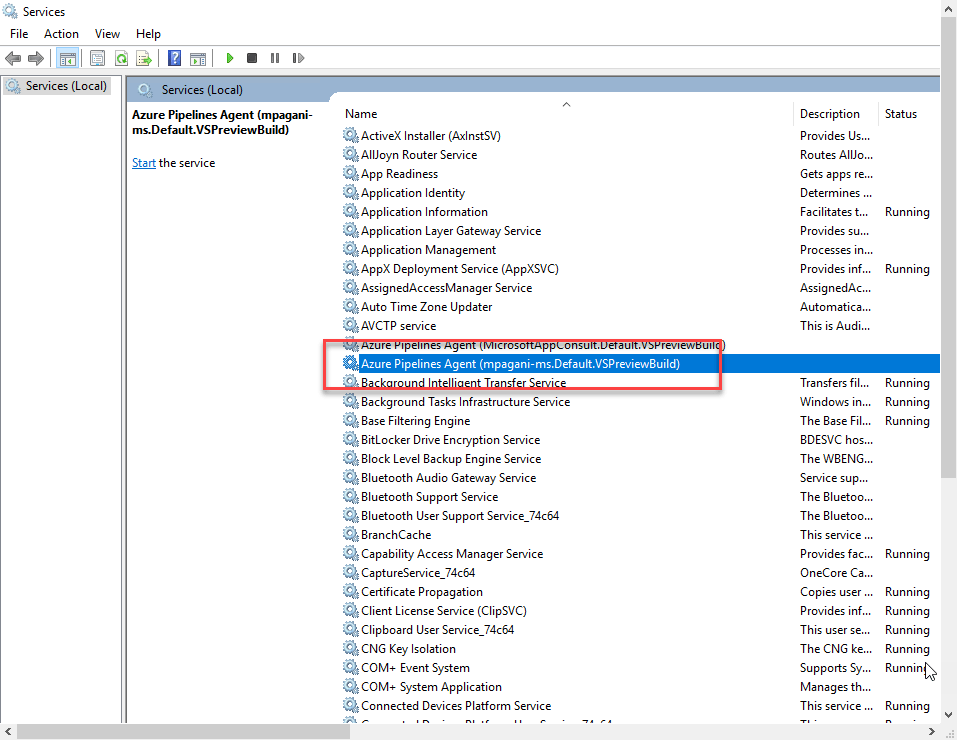Image resolution: width=957 pixels, height=740 pixels.
Task: Click the vertical scrollbar down arrow
Action: pyautogui.click(x=948, y=714)
